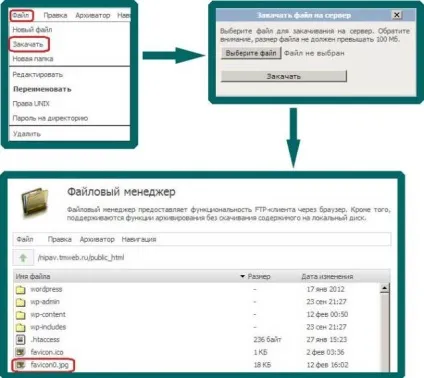
Task: Choose Удалить menu entry
Action: pyautogui.click(x=27, y=134)
